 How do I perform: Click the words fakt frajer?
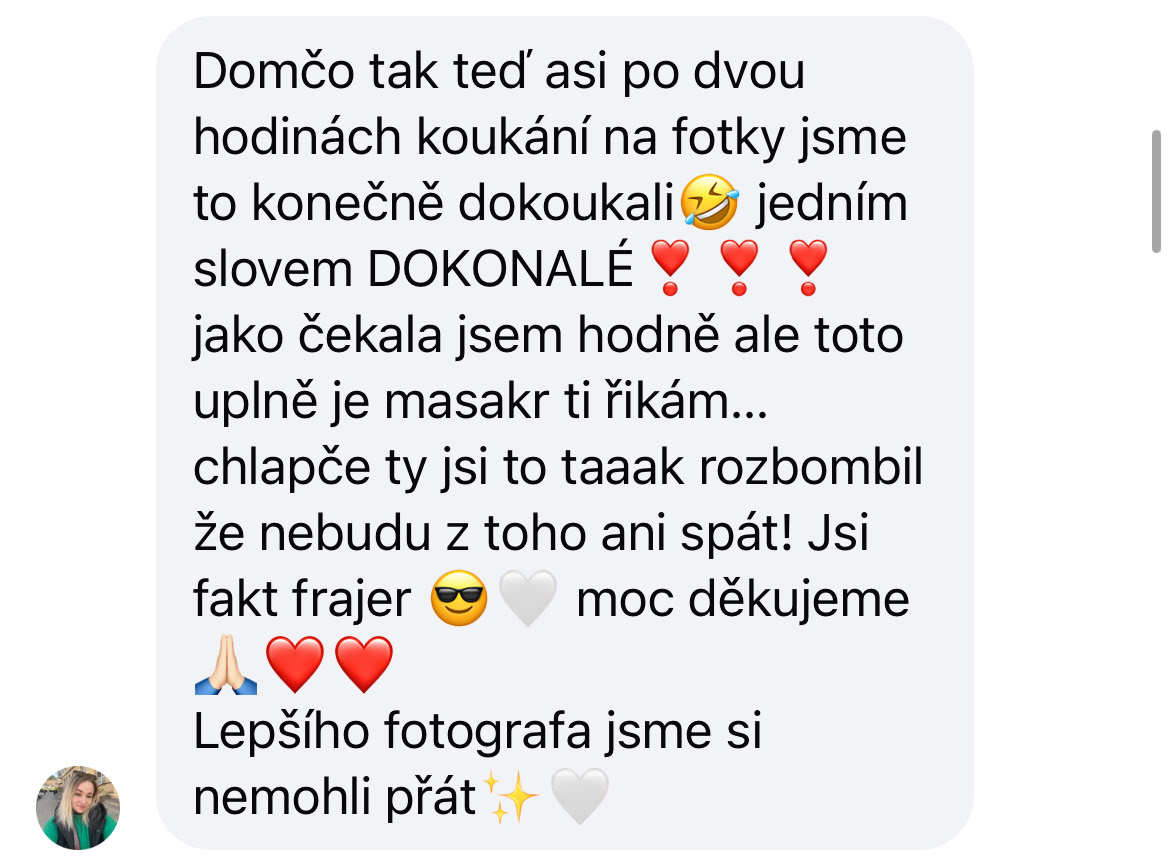pyautogui.click(x=302, y=599)
